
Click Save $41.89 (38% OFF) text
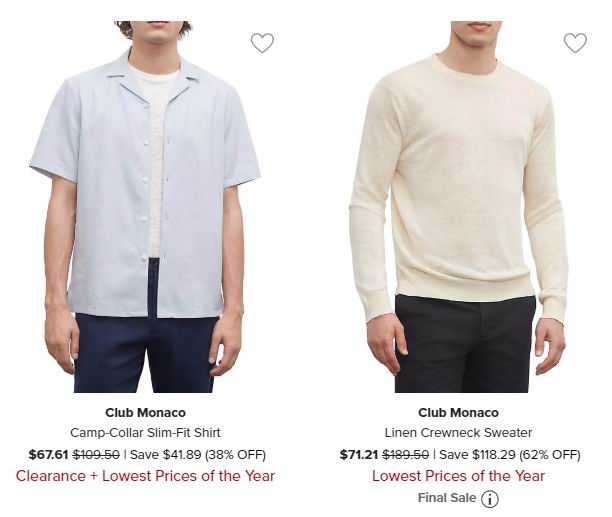198,455
